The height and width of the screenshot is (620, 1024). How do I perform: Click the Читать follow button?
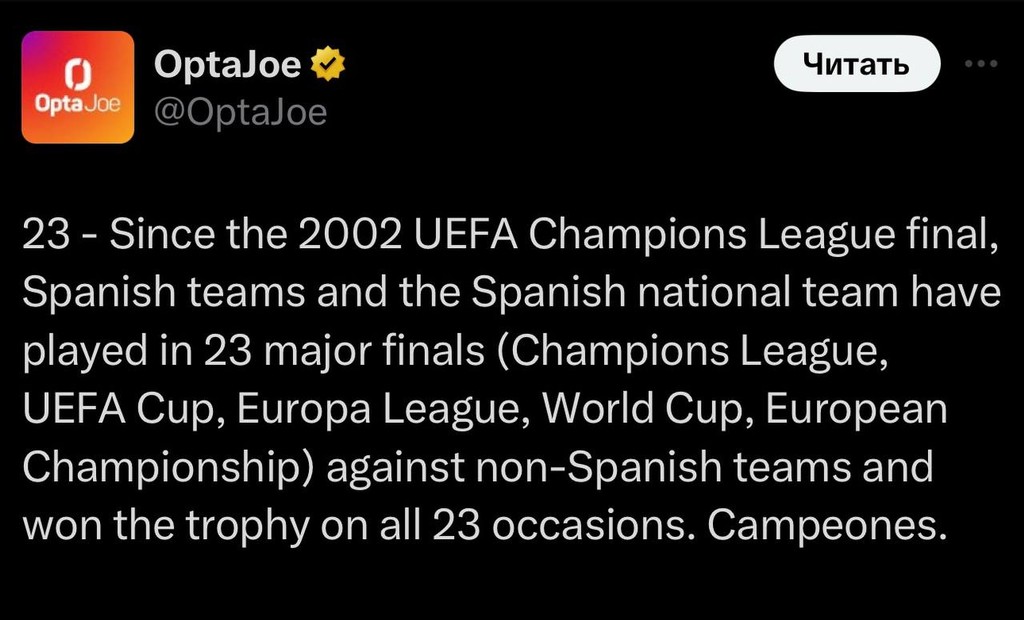click(x=857, y=63)
